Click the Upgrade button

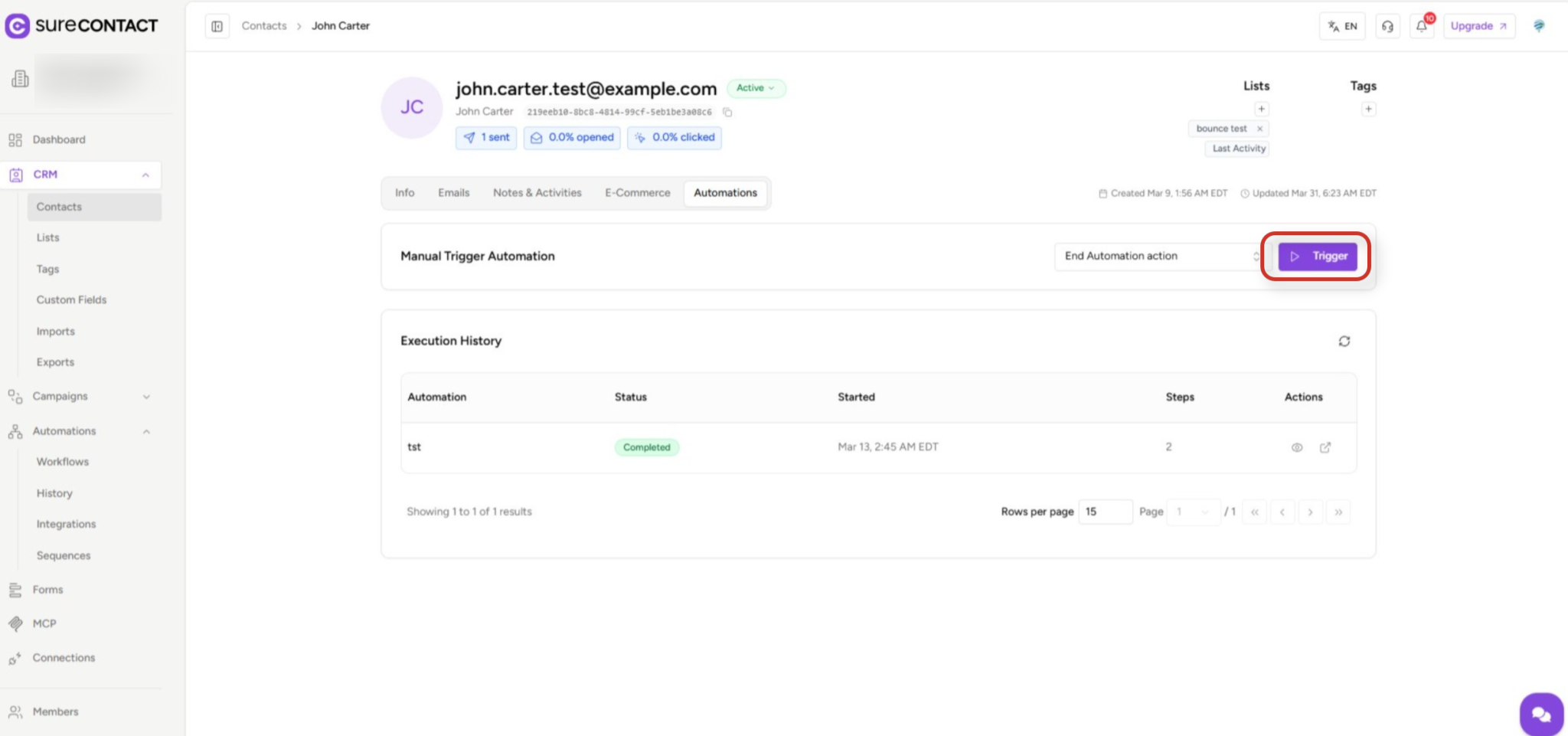point(1479,26)
